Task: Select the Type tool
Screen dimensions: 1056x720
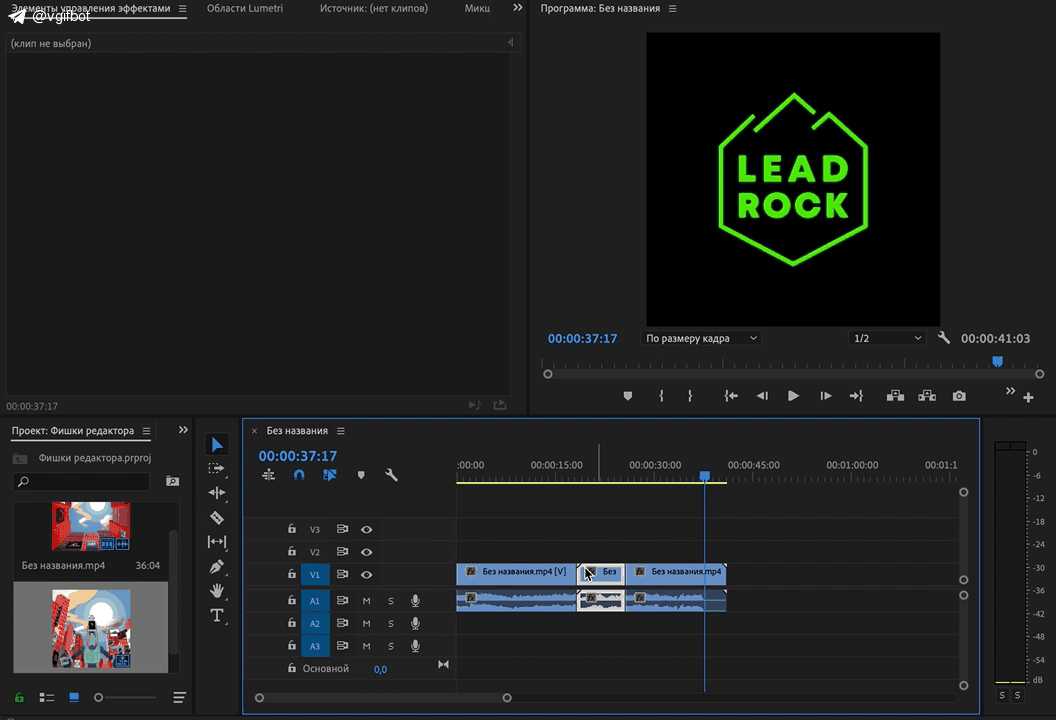Action: [217, 615]
